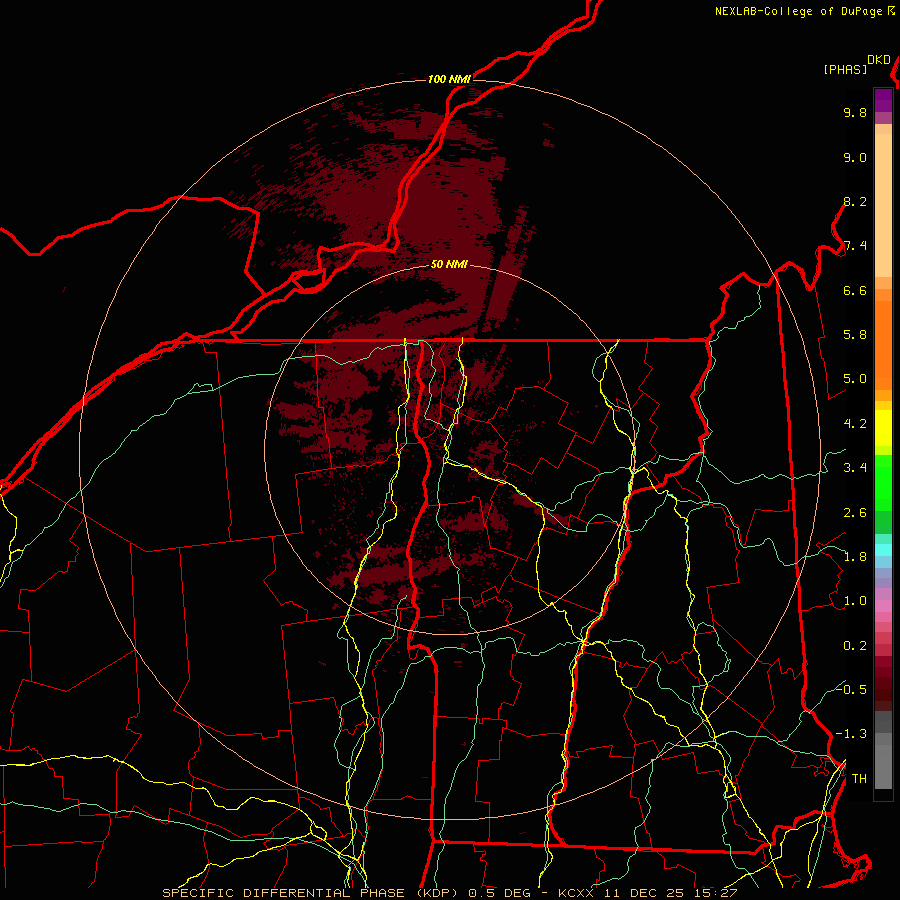Image resolution: width=900 pixels, height=900 pixels.
Task: Click the 5.0 value on the color scale
Action: (855, 379)
